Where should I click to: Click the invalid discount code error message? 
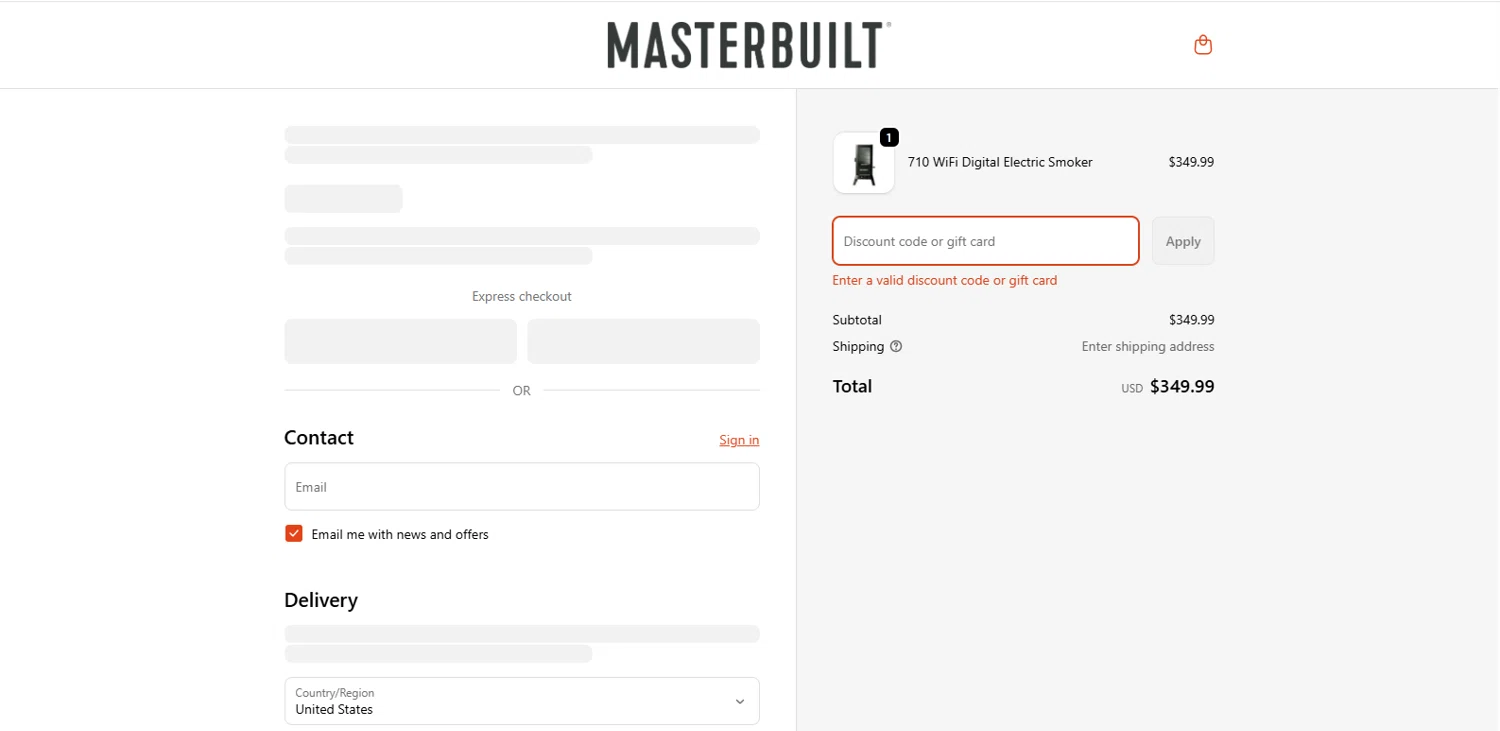click(x=945, y=280)
